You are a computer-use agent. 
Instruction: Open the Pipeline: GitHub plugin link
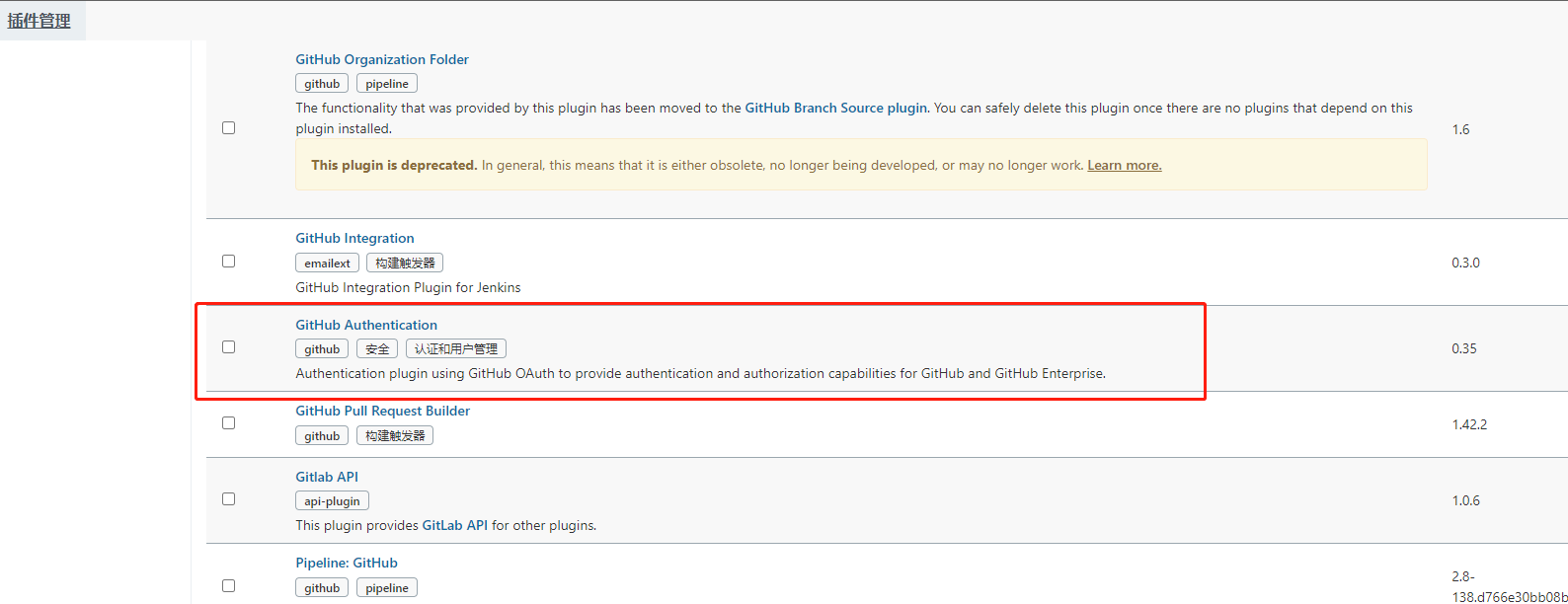[347, 563]
